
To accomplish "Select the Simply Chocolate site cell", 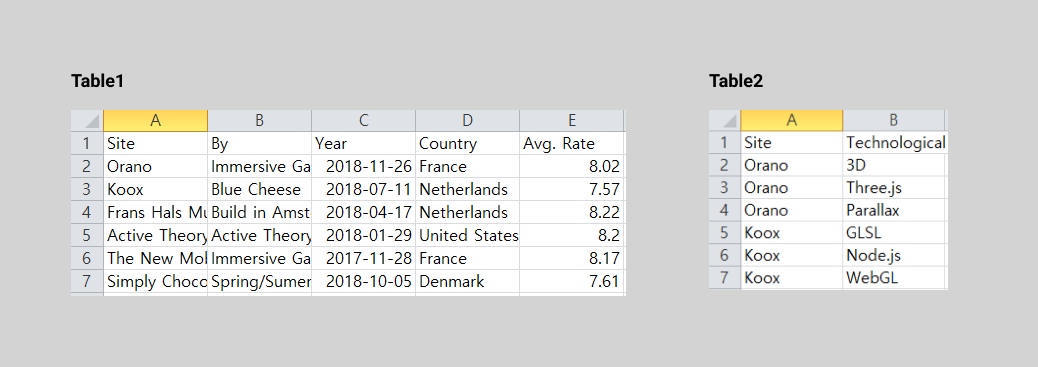I will click(x=156, y=282).
